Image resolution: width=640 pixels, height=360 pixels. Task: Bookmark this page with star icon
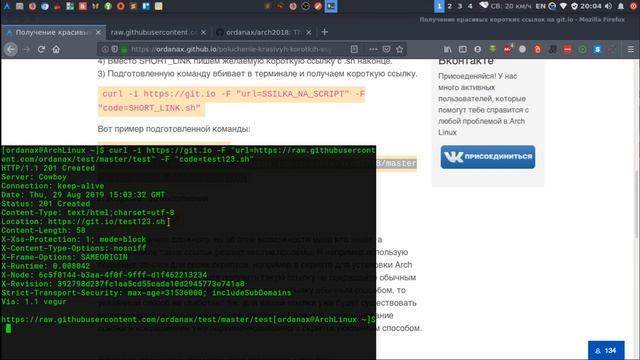(400, 49)
